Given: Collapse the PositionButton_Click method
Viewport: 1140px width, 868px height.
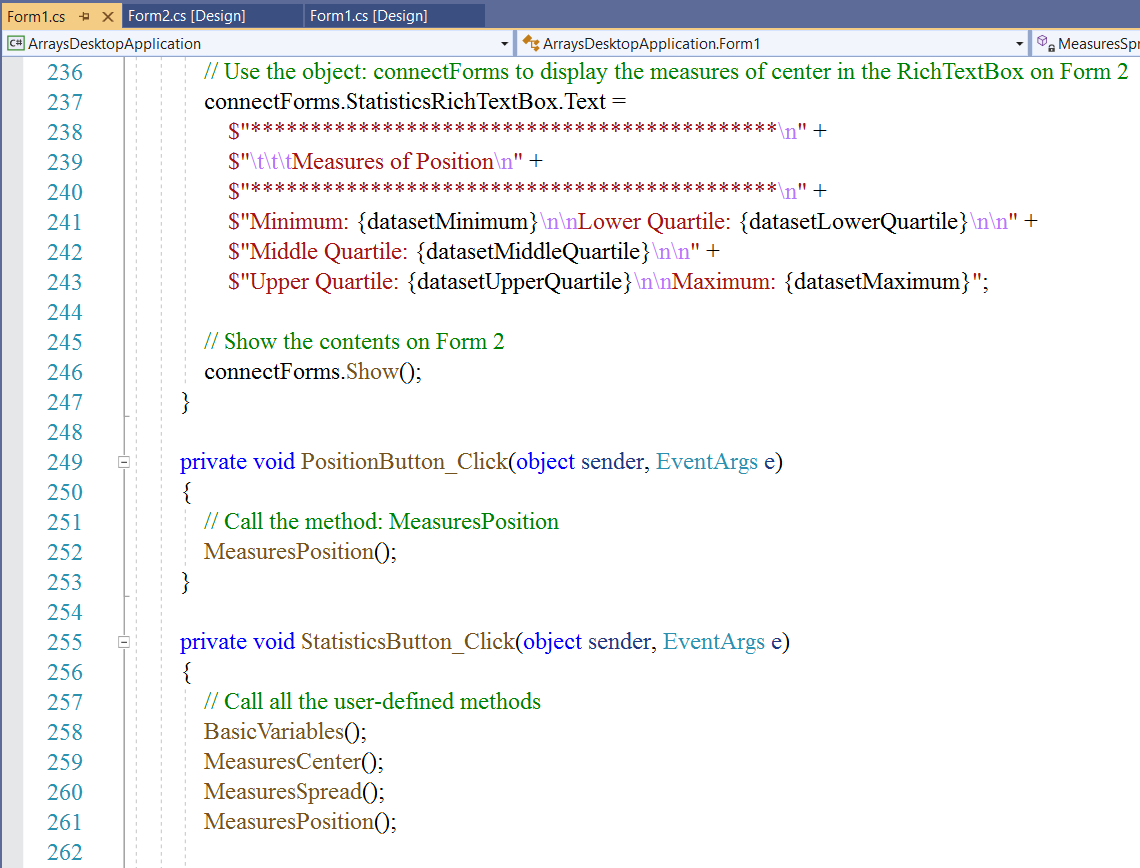Looking at the screenshot, I should (124, 462).
